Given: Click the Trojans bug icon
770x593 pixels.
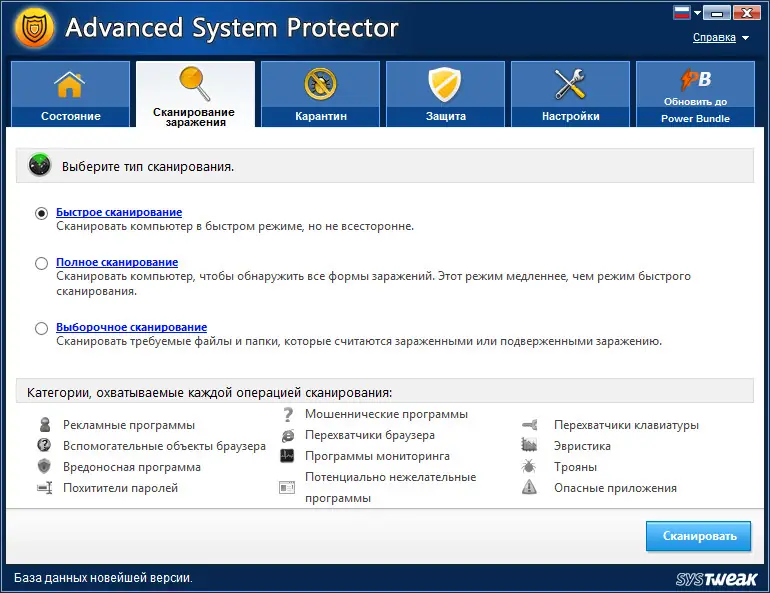Looking at the screenshot, I should [x=530, y=467].
